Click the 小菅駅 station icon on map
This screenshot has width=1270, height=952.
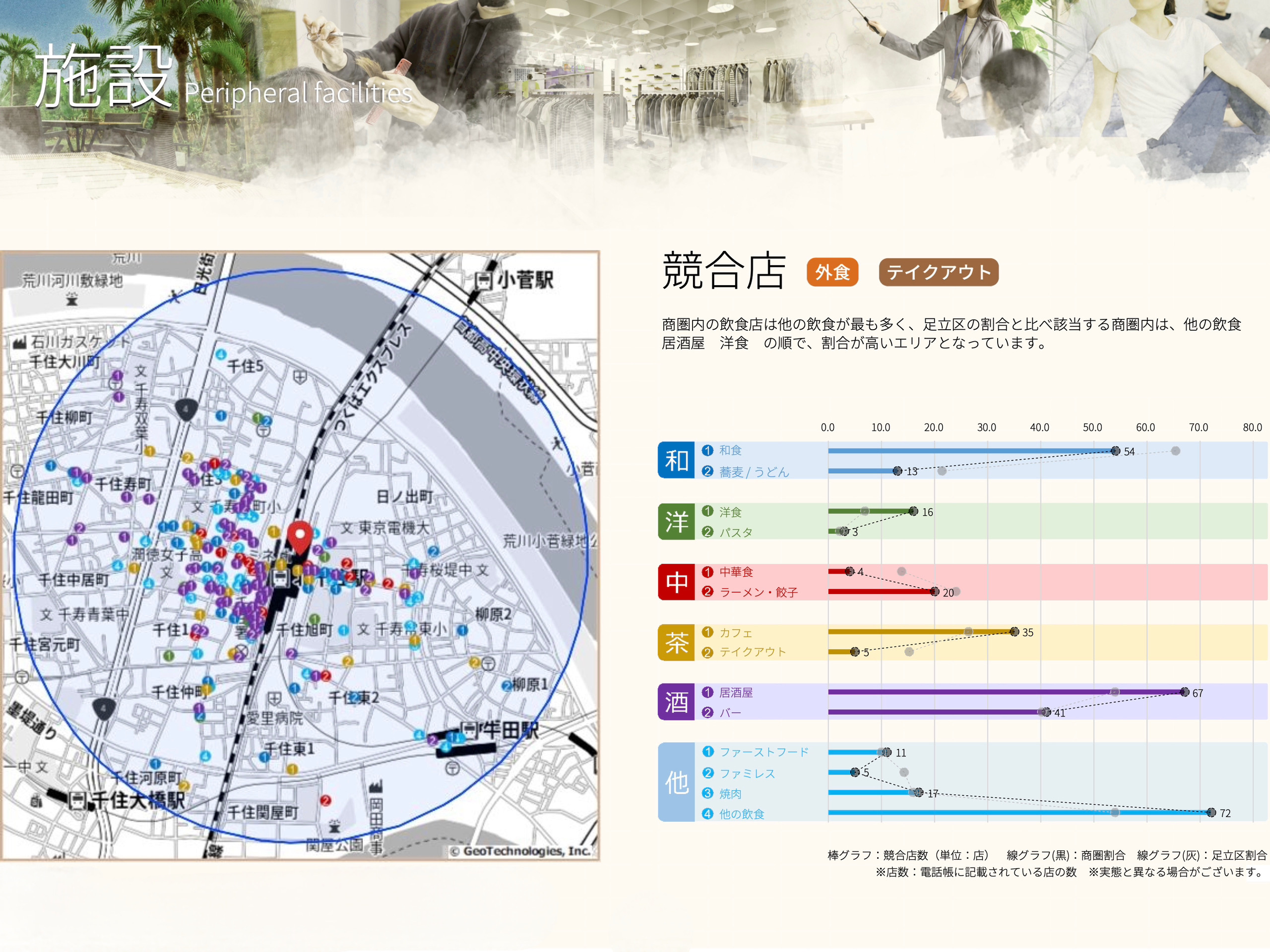pos(483,281)
